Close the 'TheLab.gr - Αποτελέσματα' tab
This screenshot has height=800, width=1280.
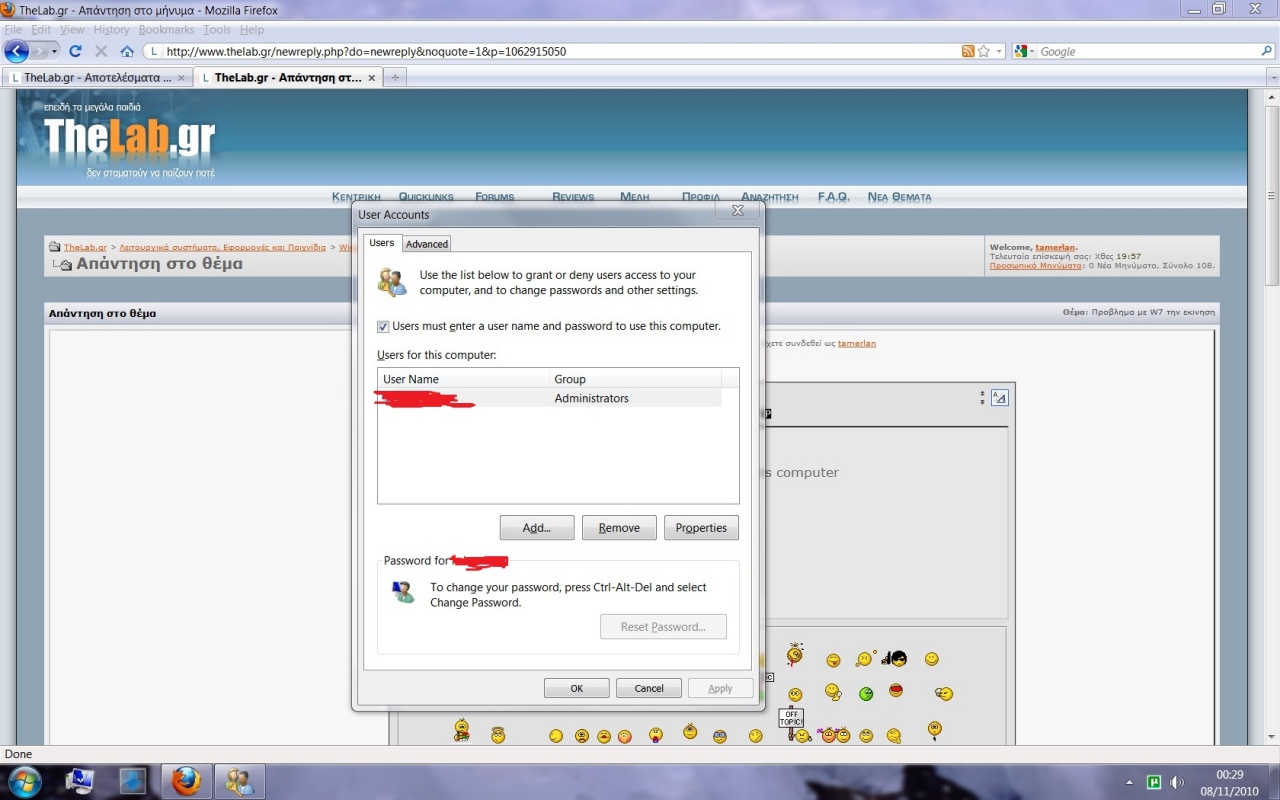pos(181,77)
